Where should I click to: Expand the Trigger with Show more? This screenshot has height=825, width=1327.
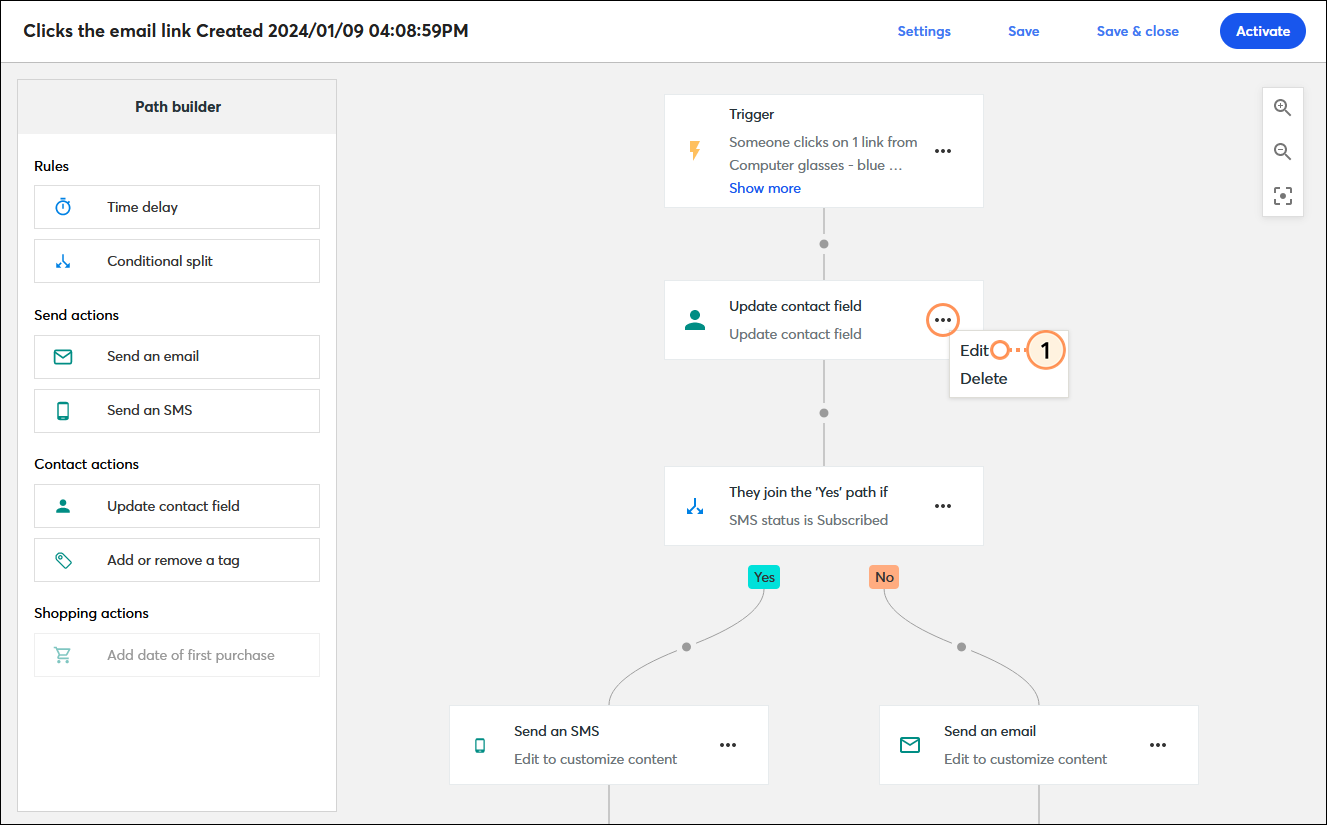[765, 188]
